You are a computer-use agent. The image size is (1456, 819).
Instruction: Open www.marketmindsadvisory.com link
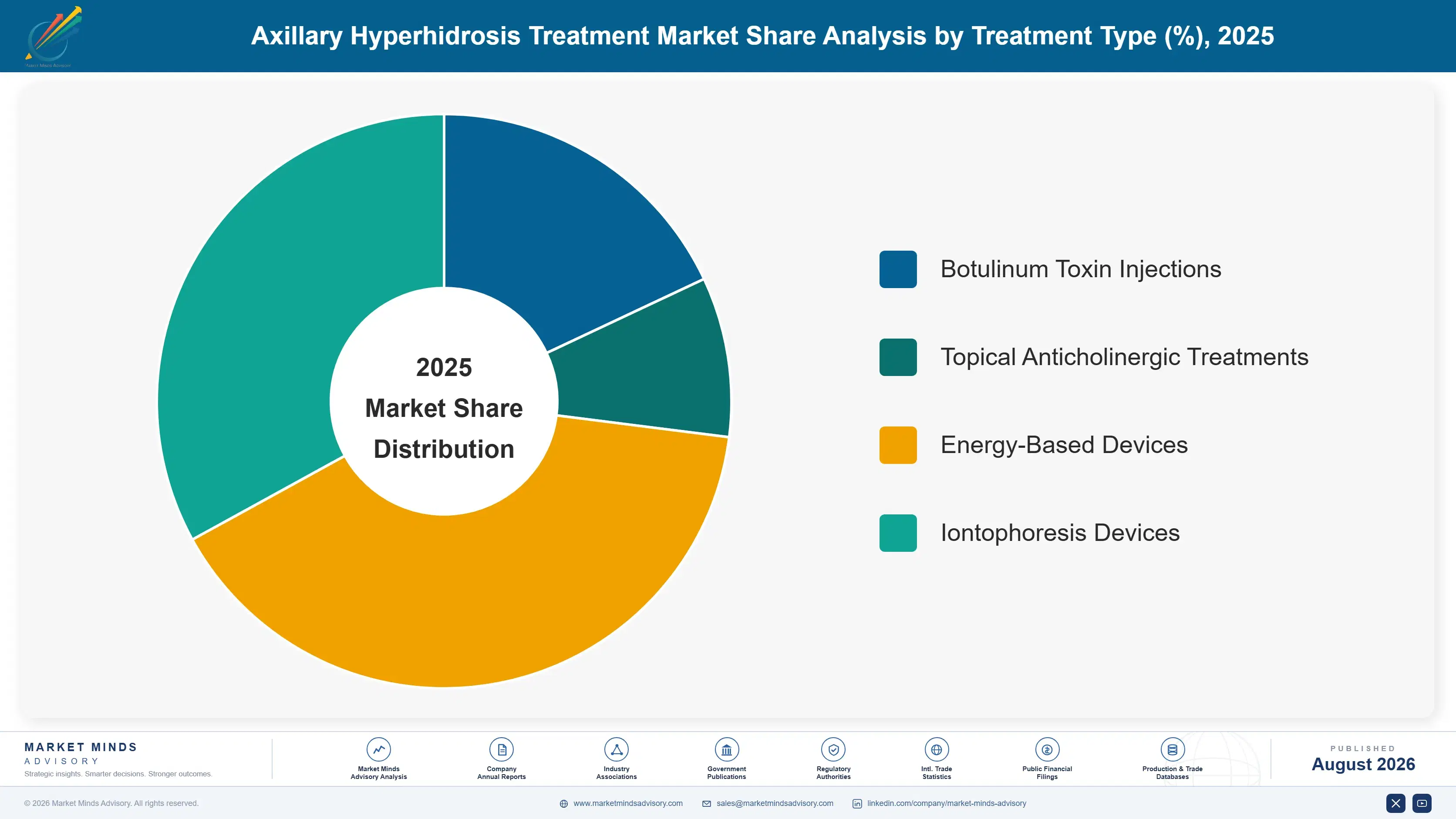click(x=628, y=803)
